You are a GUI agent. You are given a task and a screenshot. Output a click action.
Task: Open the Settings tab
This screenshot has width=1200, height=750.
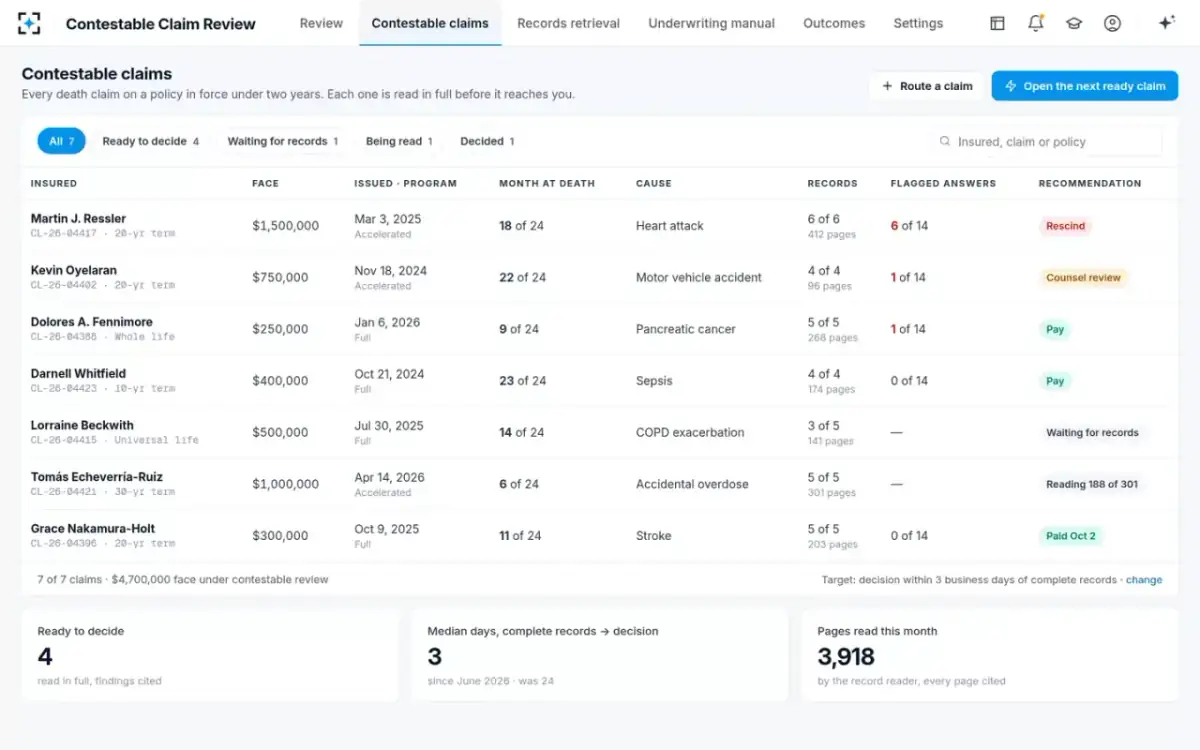(x=918, y=23)
